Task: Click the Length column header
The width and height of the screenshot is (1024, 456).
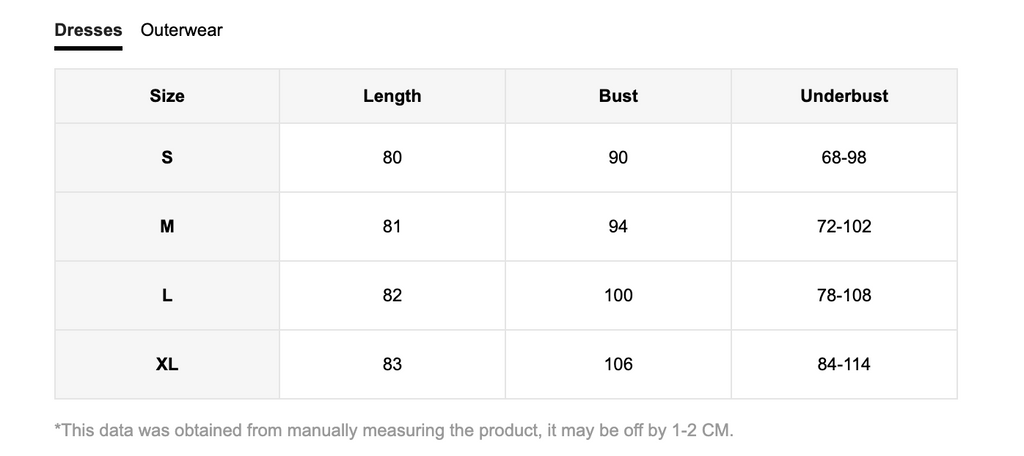Action: click(x=392, y=96)
